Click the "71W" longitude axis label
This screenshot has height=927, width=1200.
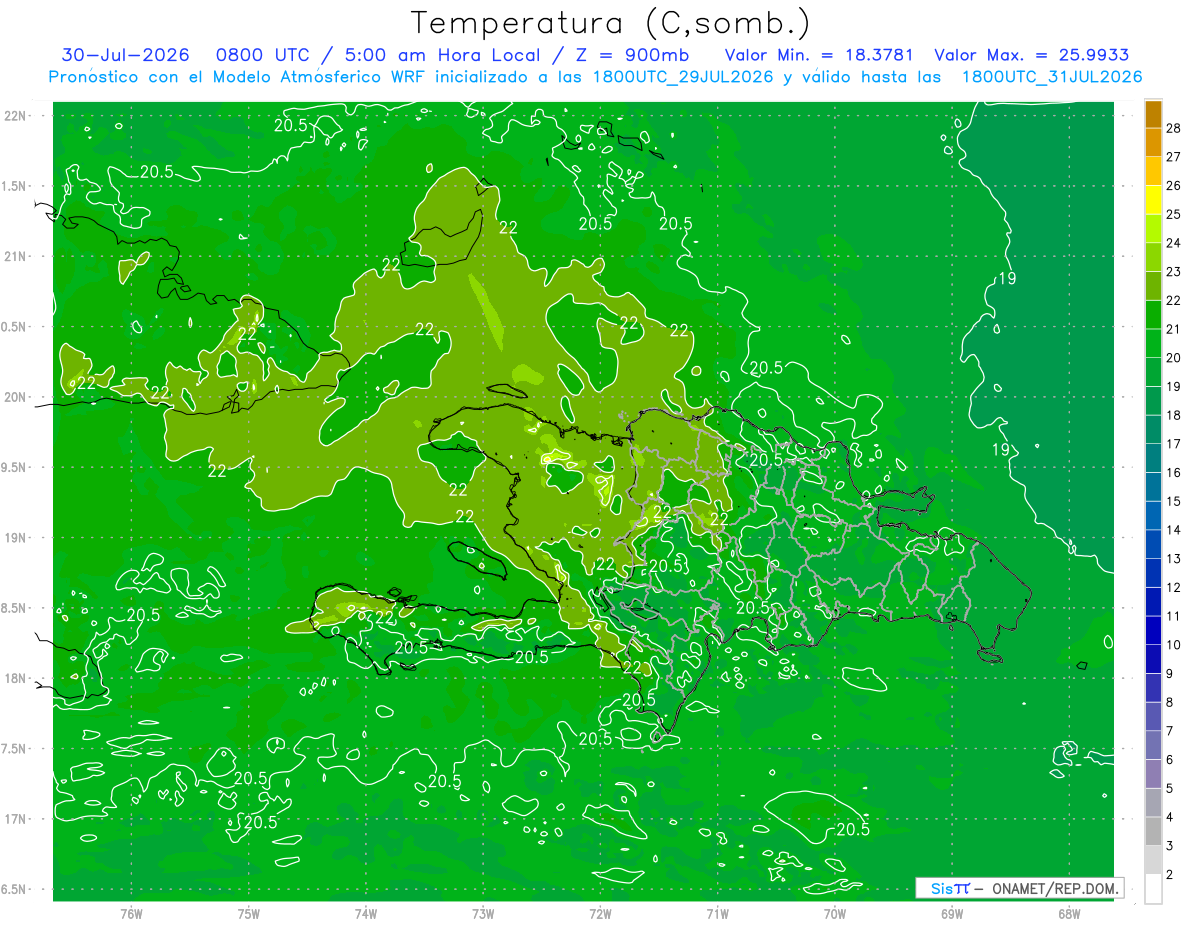pos(717,914)
